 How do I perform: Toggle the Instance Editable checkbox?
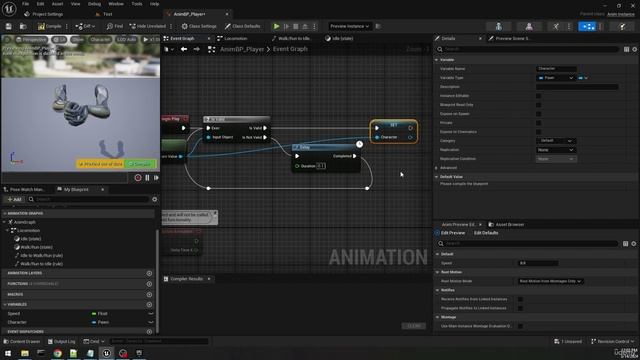pyautogui.click(x=538, y=96)
